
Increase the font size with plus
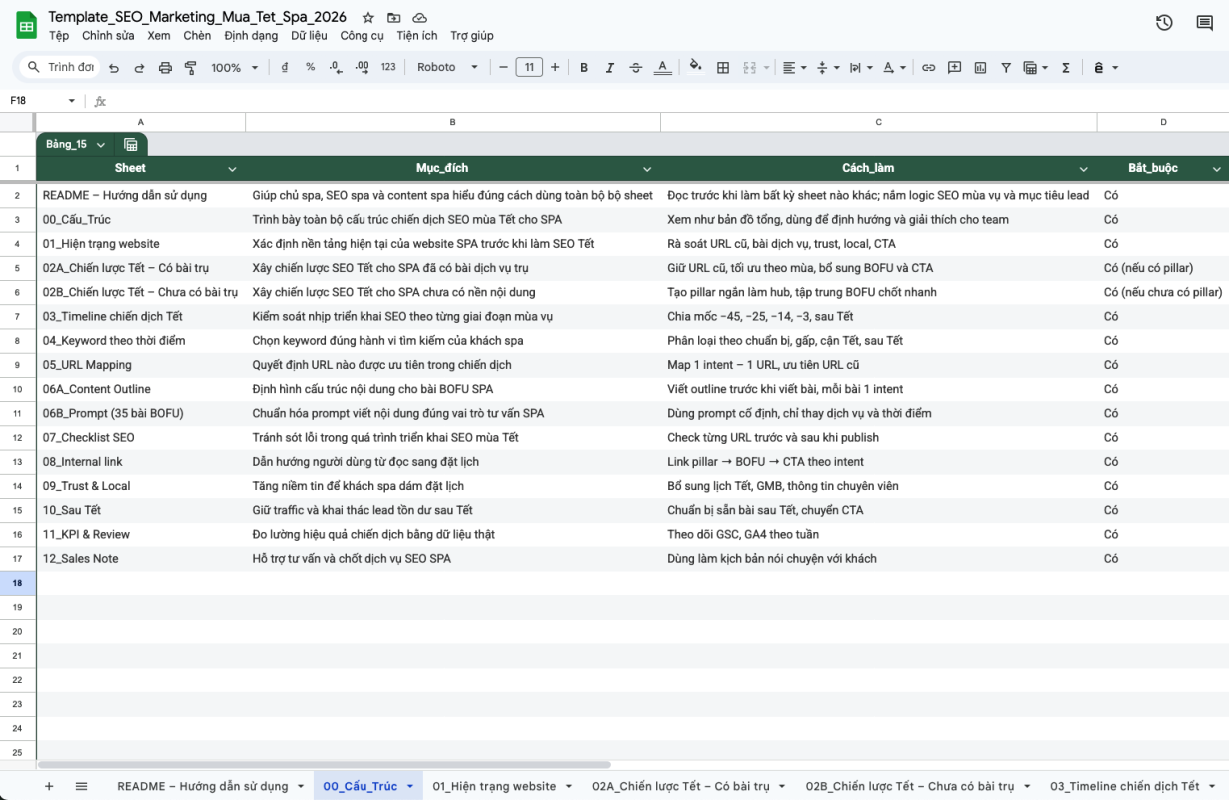(555, 67)
